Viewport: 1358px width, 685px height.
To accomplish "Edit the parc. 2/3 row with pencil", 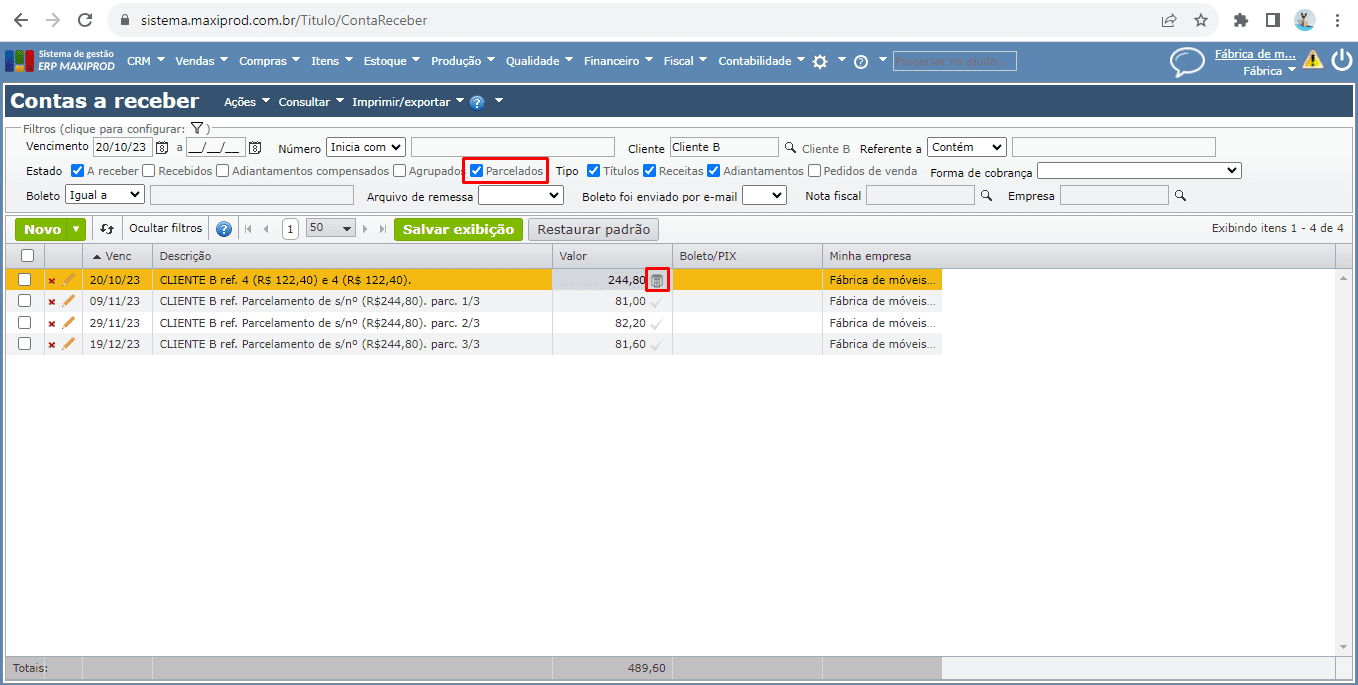I will click(x=68, y=323).
